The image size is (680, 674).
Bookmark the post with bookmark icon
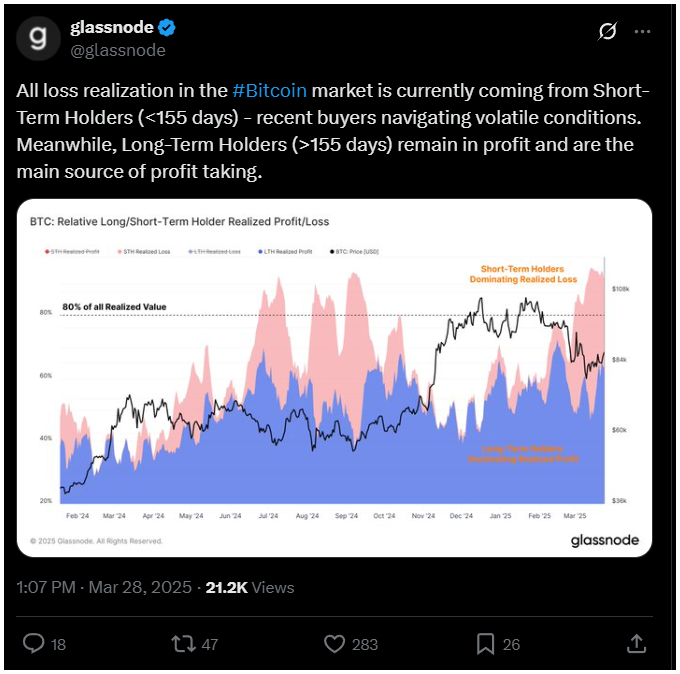coord(485,644)
